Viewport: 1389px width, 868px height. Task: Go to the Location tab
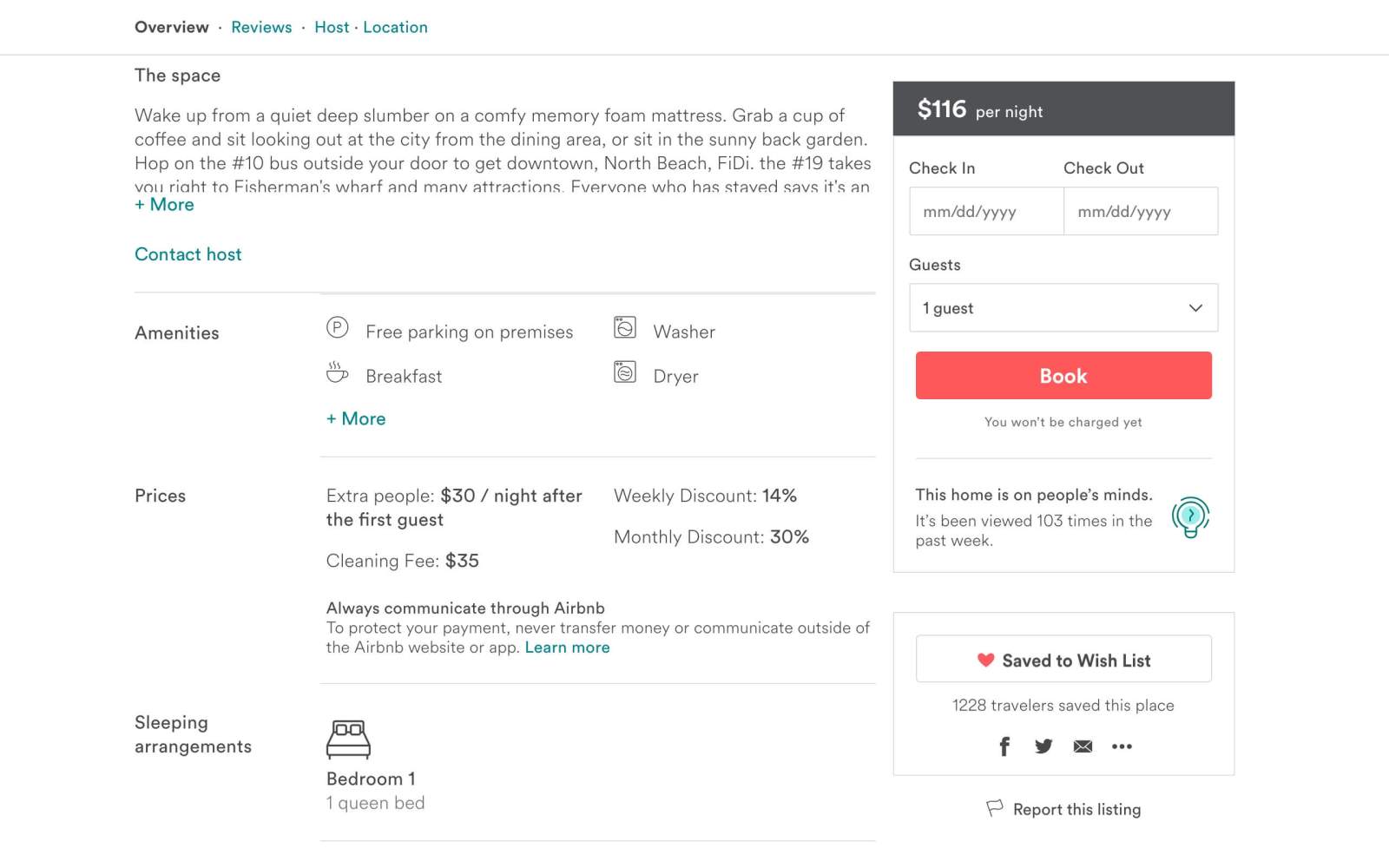pyautogui.click(x=395, y=27)
